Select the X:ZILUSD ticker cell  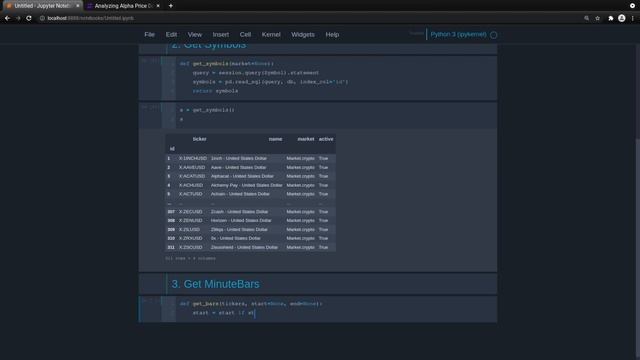[x=189, y=229]
